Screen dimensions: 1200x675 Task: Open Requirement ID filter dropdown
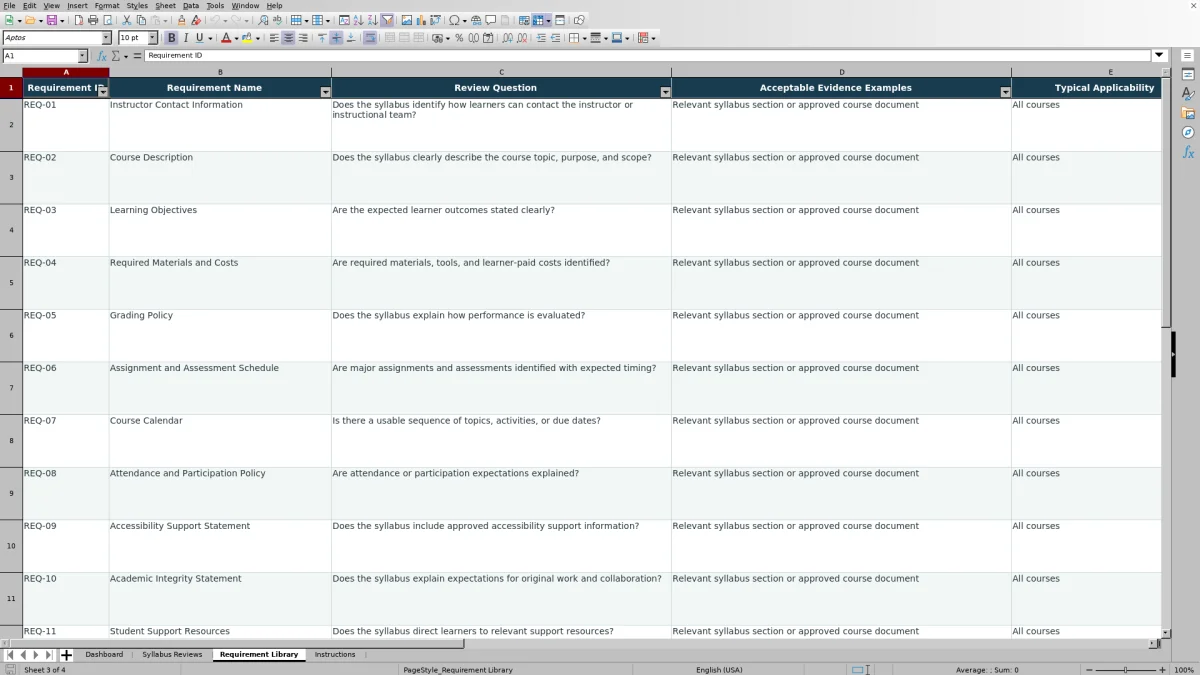pyautogui.click(x=102, y=92)
